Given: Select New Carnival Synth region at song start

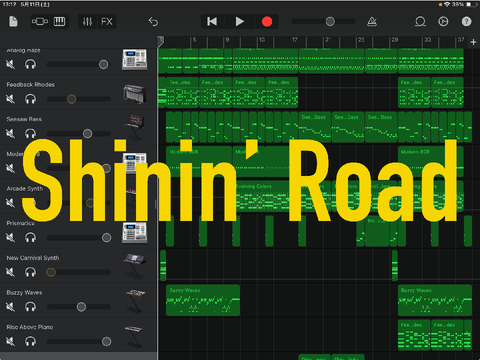Looking at the screenshot, I should pyautogui.click(x=163, y=265).
